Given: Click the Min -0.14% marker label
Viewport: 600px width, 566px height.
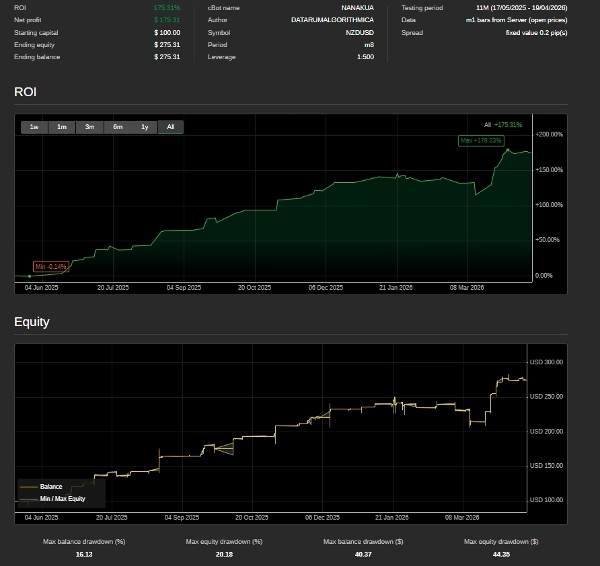Looking at the screenshot, I should (x=51, y=266).
